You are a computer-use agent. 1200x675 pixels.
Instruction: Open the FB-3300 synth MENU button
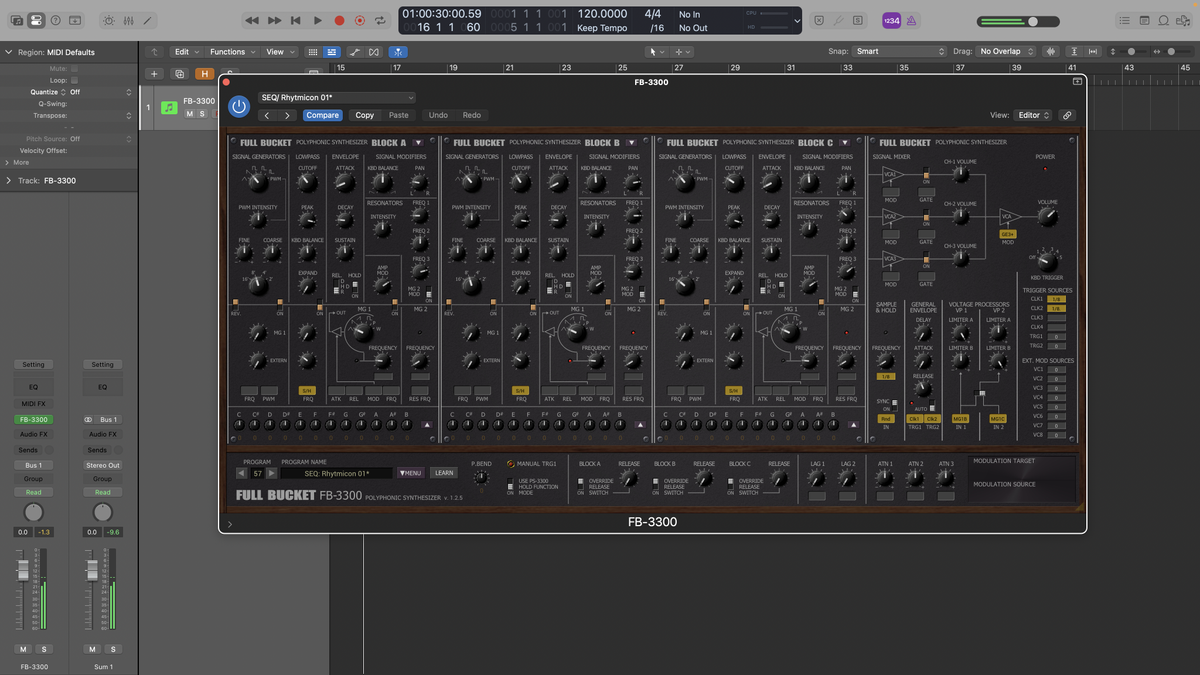coord(410,473)
